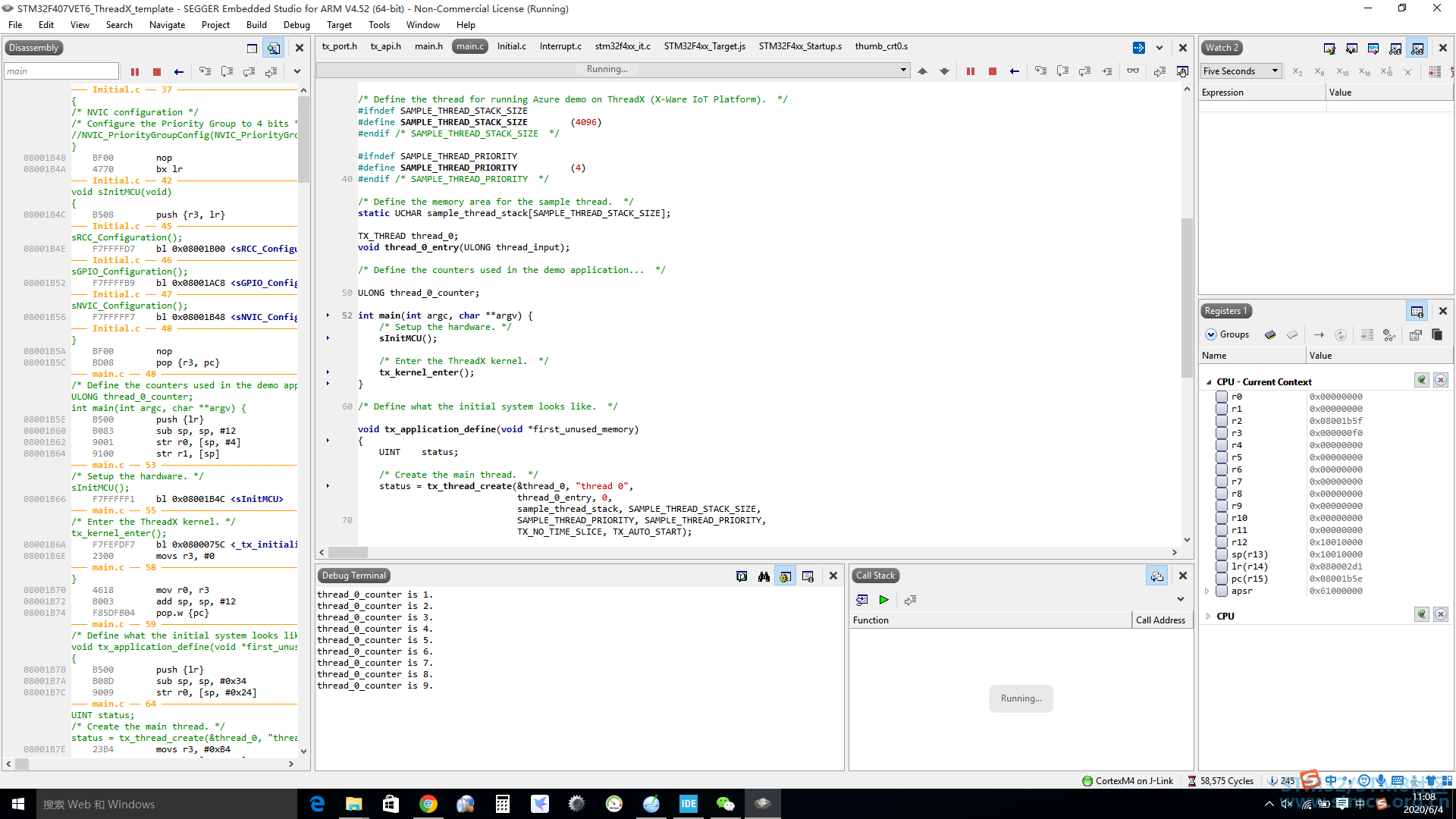The height and width of the screenshot is (819, 1456).
Task: Click the red X icon beside CPU - Current Context
Action: (1441, 381)
